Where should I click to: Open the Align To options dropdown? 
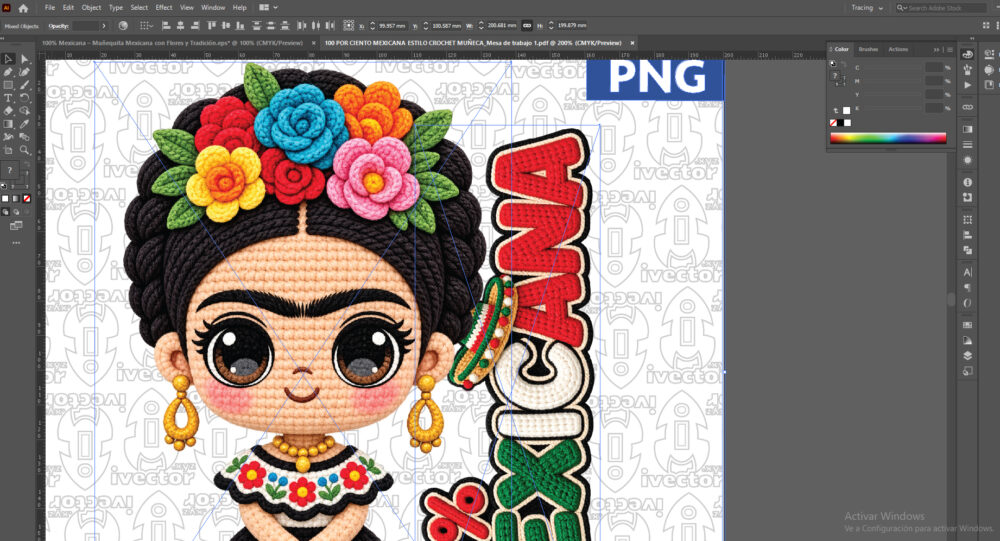pos(147,26)
